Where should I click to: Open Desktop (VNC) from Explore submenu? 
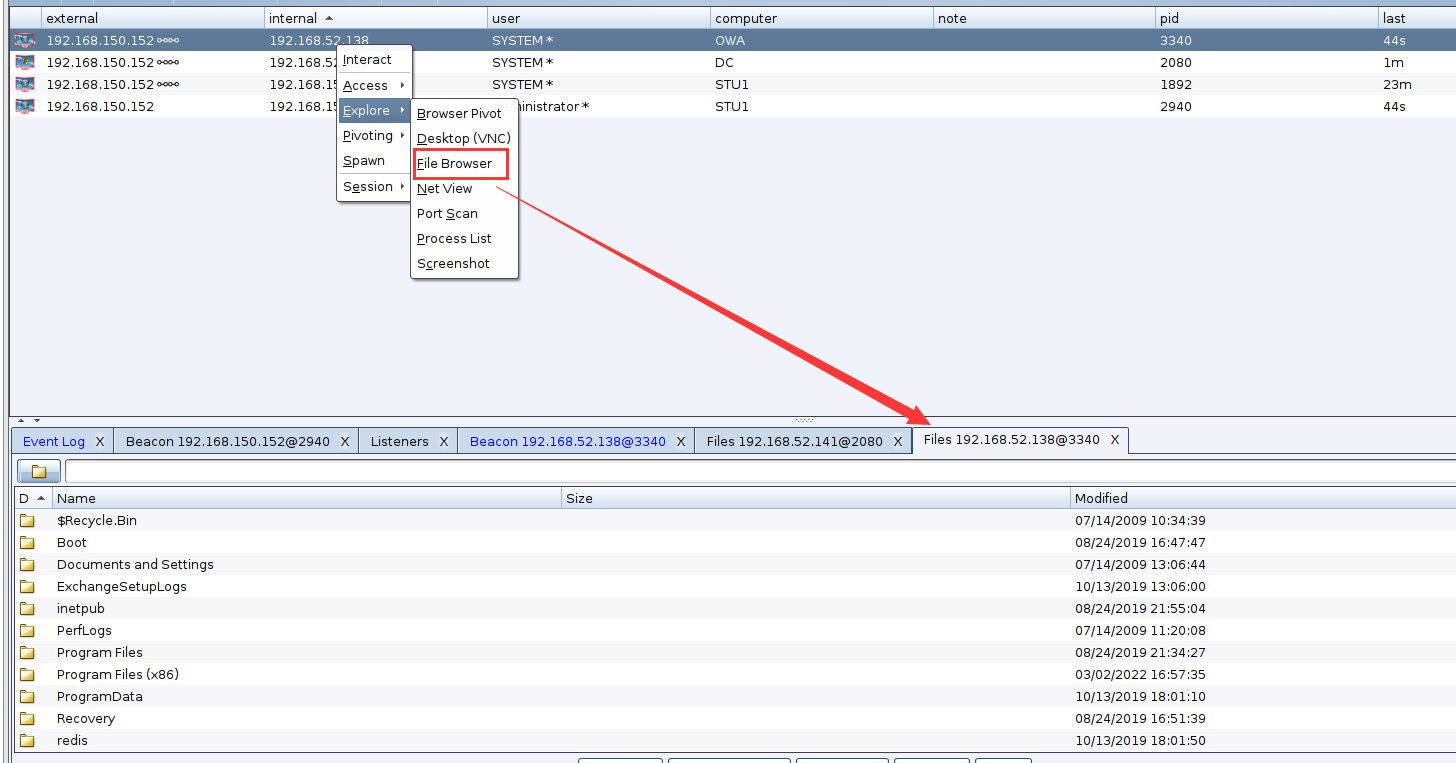point(464,138)
